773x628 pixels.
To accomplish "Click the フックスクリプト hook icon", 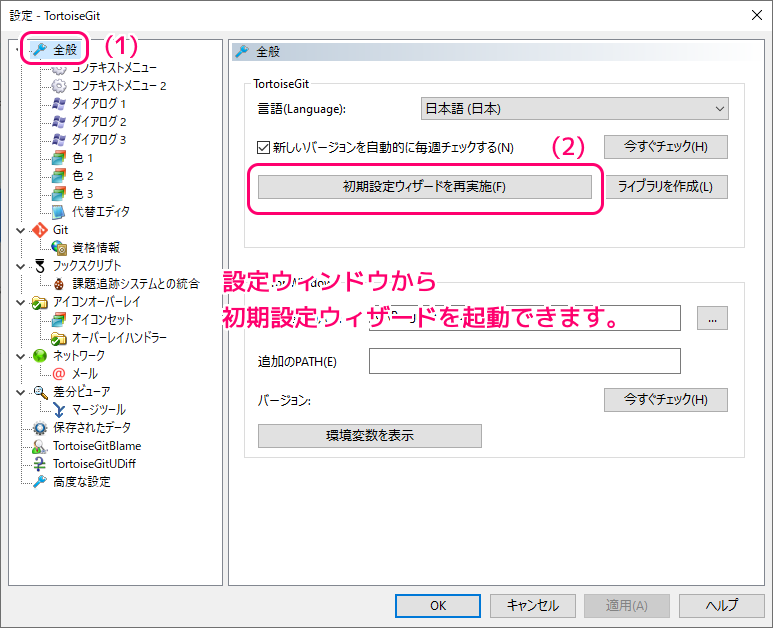I will pyautogui.click(x=40, y=266).
